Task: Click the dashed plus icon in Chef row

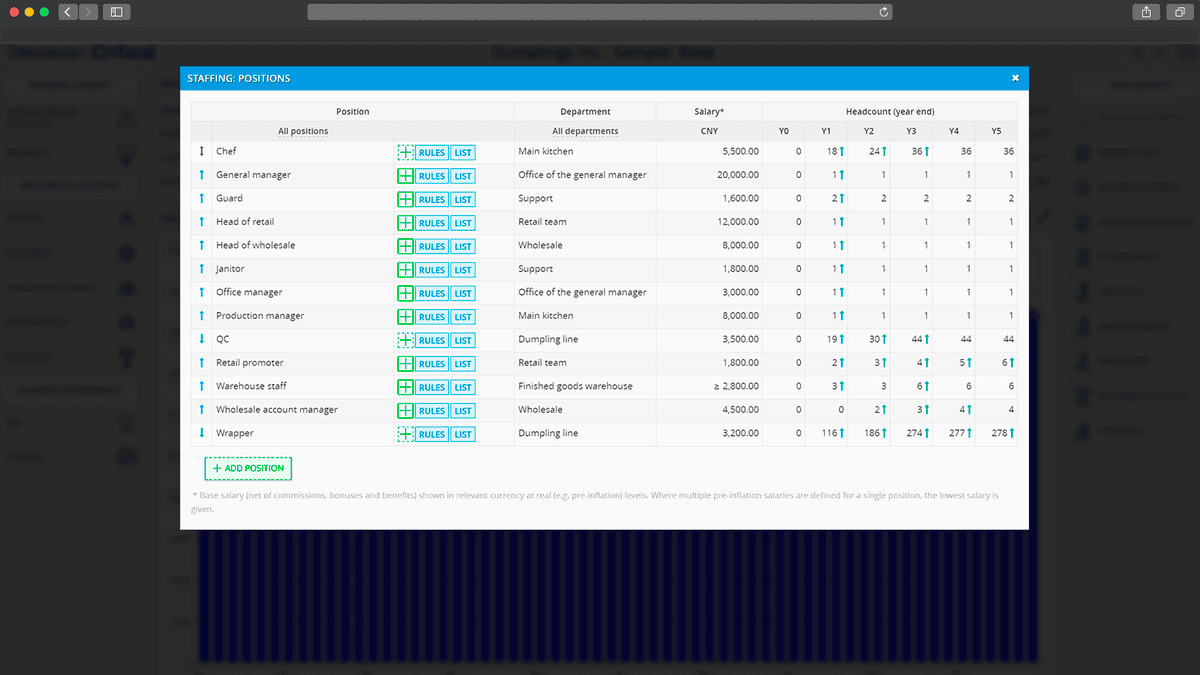Action: pos(405,152)
